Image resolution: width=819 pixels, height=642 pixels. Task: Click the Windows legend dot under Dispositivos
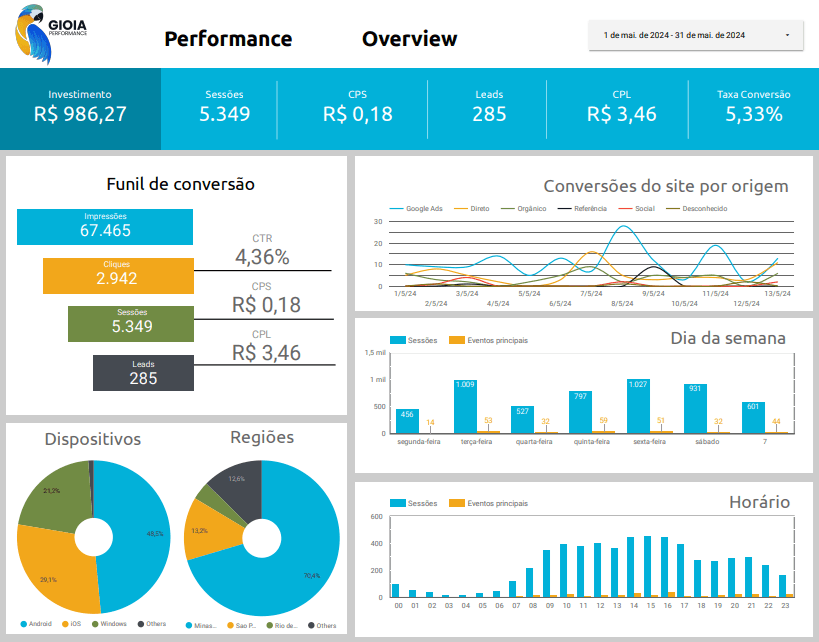click(x=95, y=624)
